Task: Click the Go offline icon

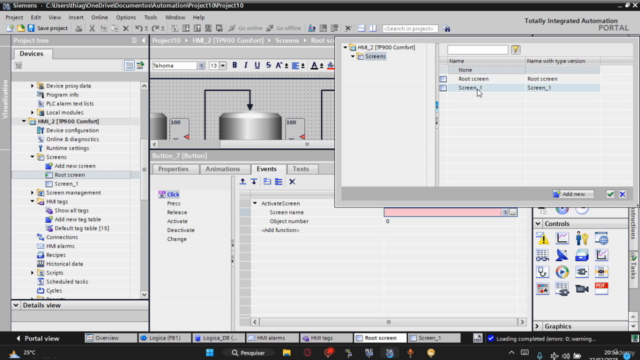Action: (x=270, y=28)
